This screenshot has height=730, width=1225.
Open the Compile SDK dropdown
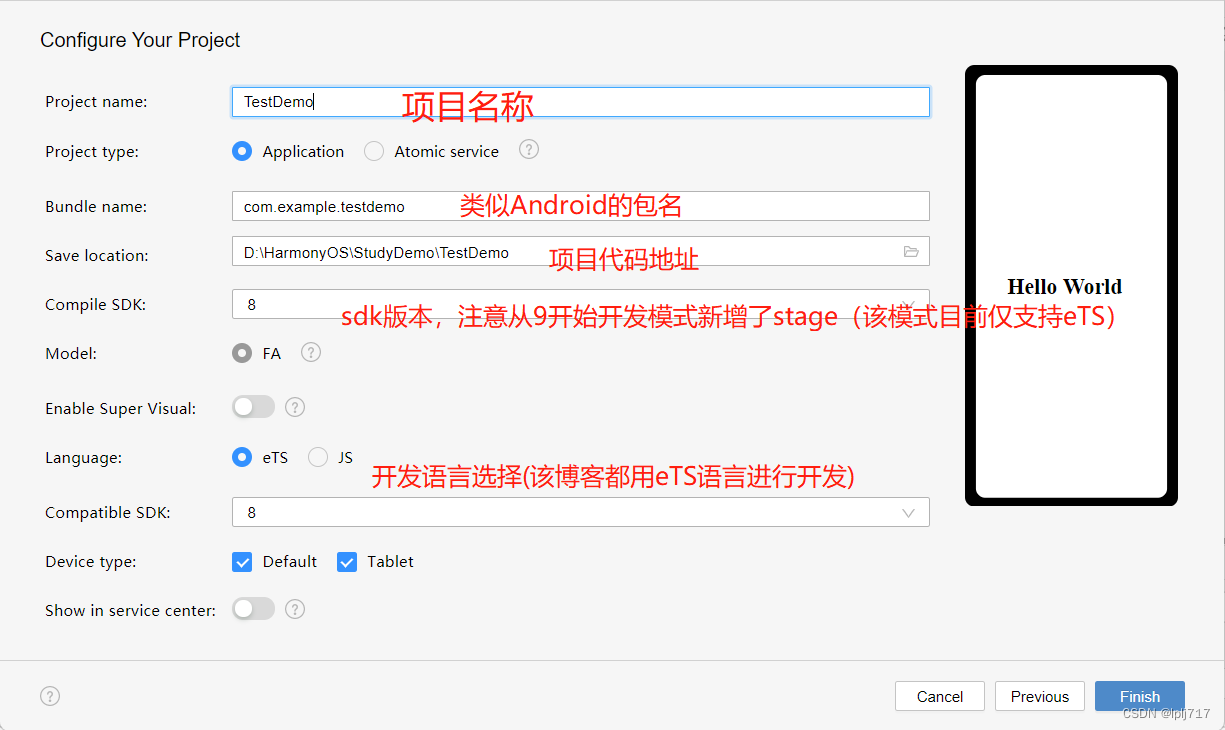(580, 304)
